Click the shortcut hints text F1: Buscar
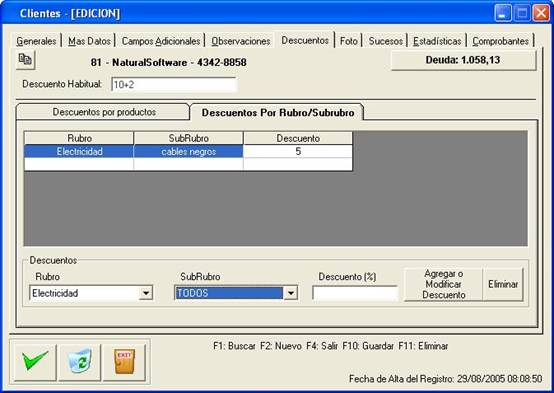 [x=235, y=346]
